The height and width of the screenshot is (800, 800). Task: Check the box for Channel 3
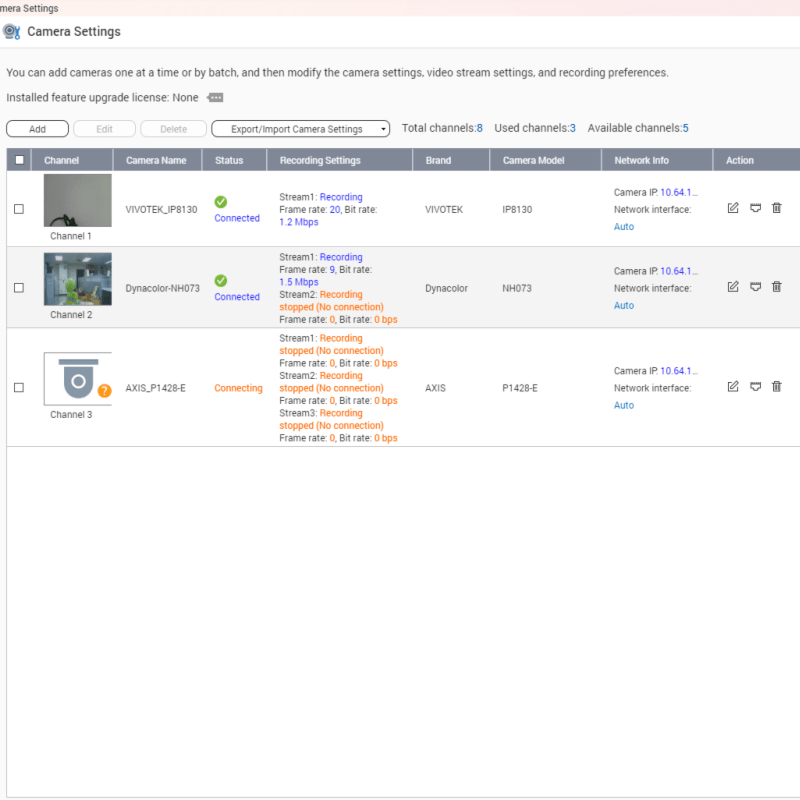[17, 387]
